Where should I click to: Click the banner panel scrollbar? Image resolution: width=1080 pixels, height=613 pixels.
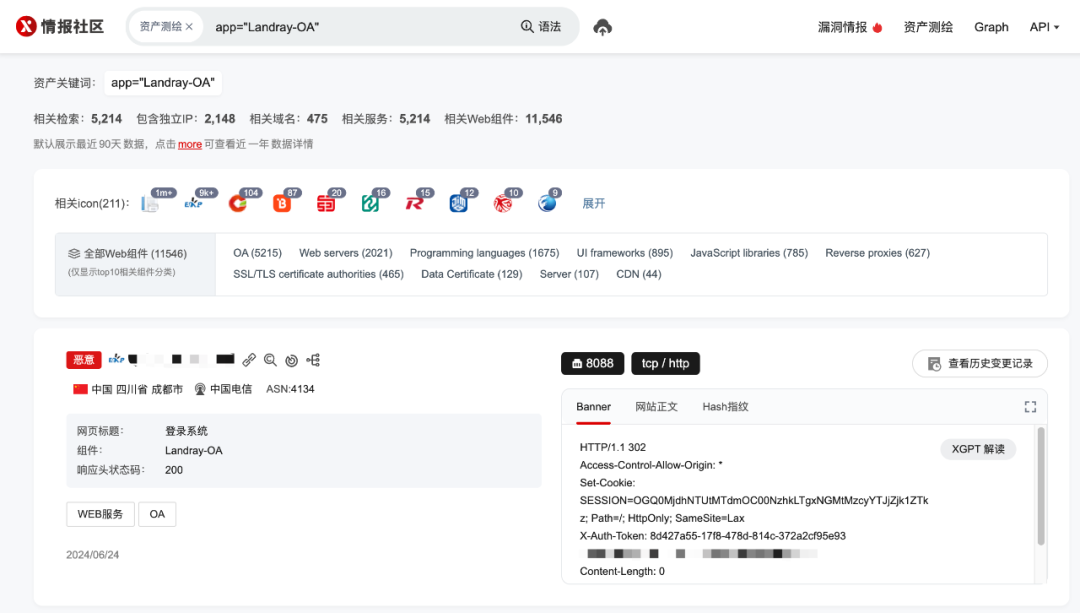[1041, 486]
